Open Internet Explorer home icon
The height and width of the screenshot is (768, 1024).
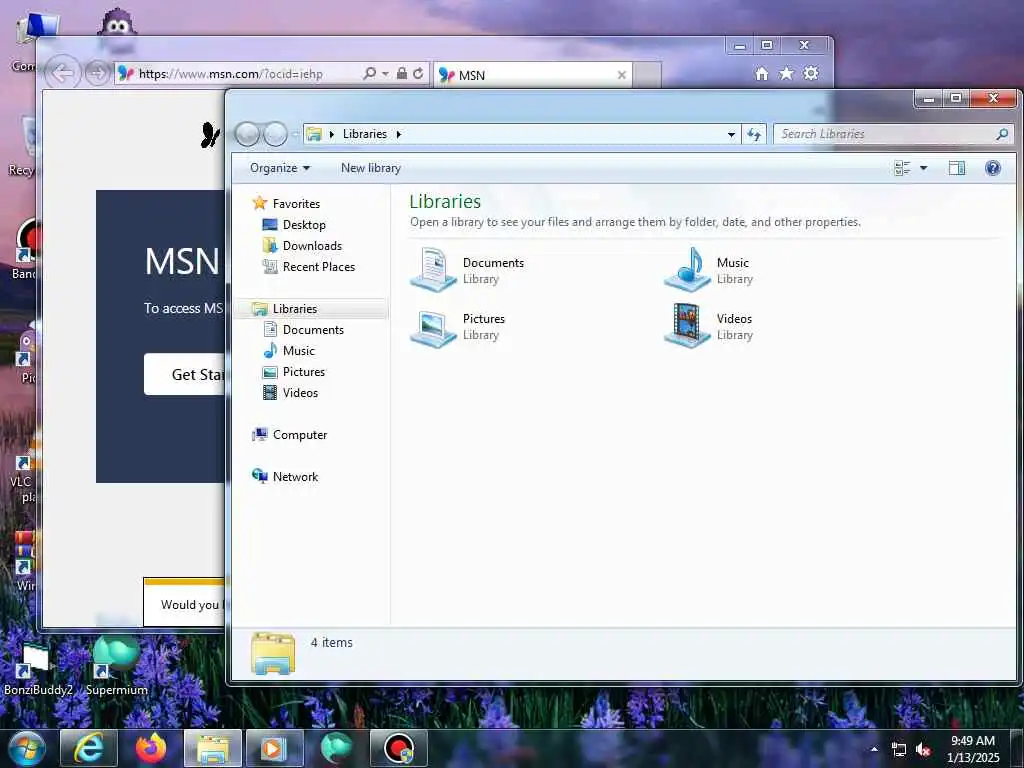(x=761, y=73)
